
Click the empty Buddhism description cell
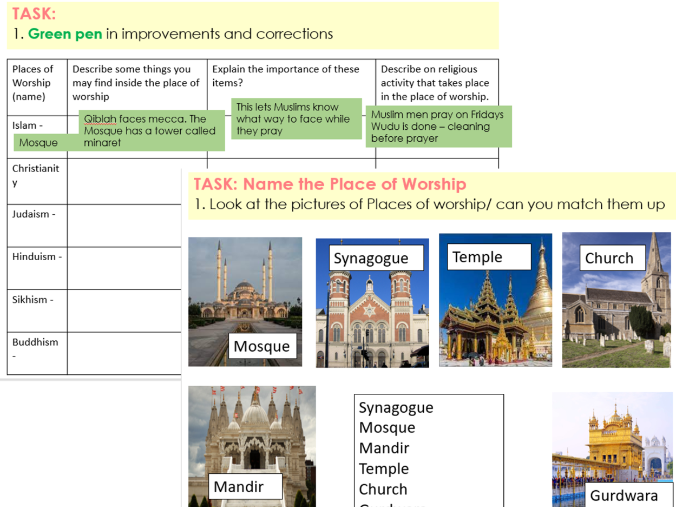pos(124,353)
